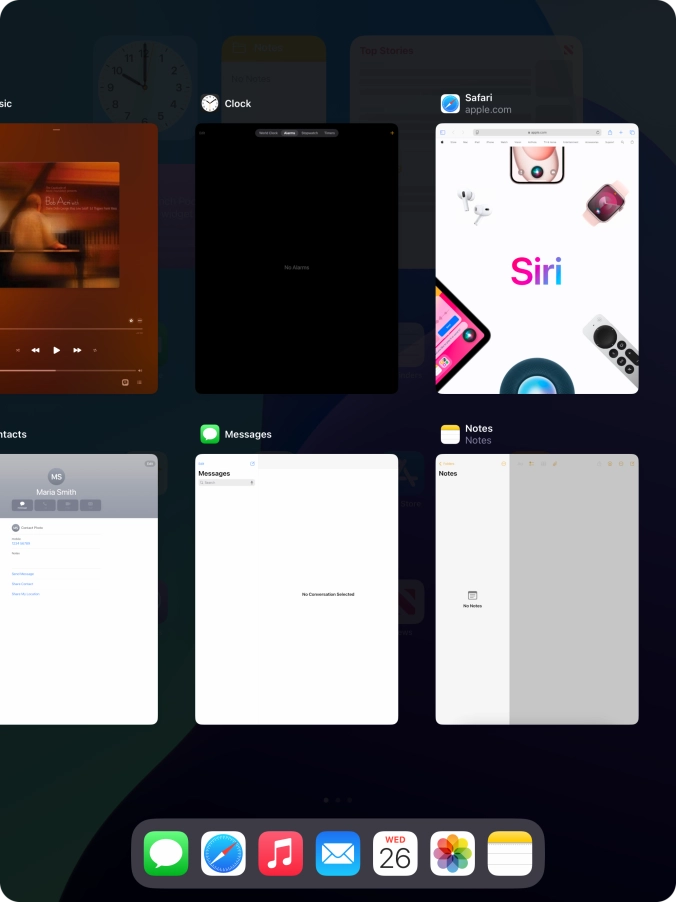Switch to the Clock app card
The image size is (676, 902).
click(296, 260)
